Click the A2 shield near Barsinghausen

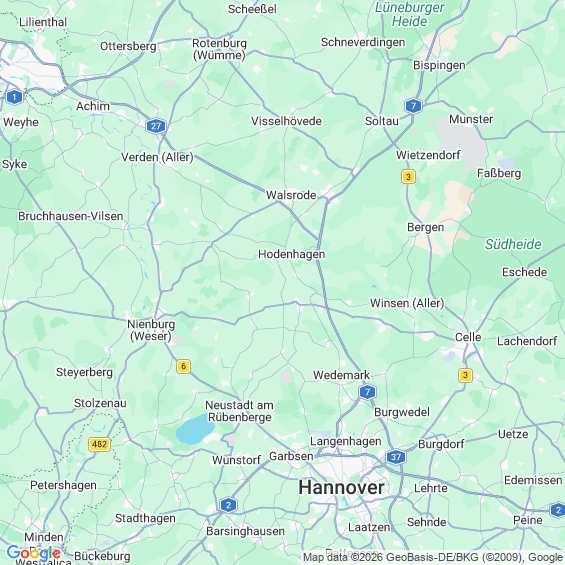point(228,505)
